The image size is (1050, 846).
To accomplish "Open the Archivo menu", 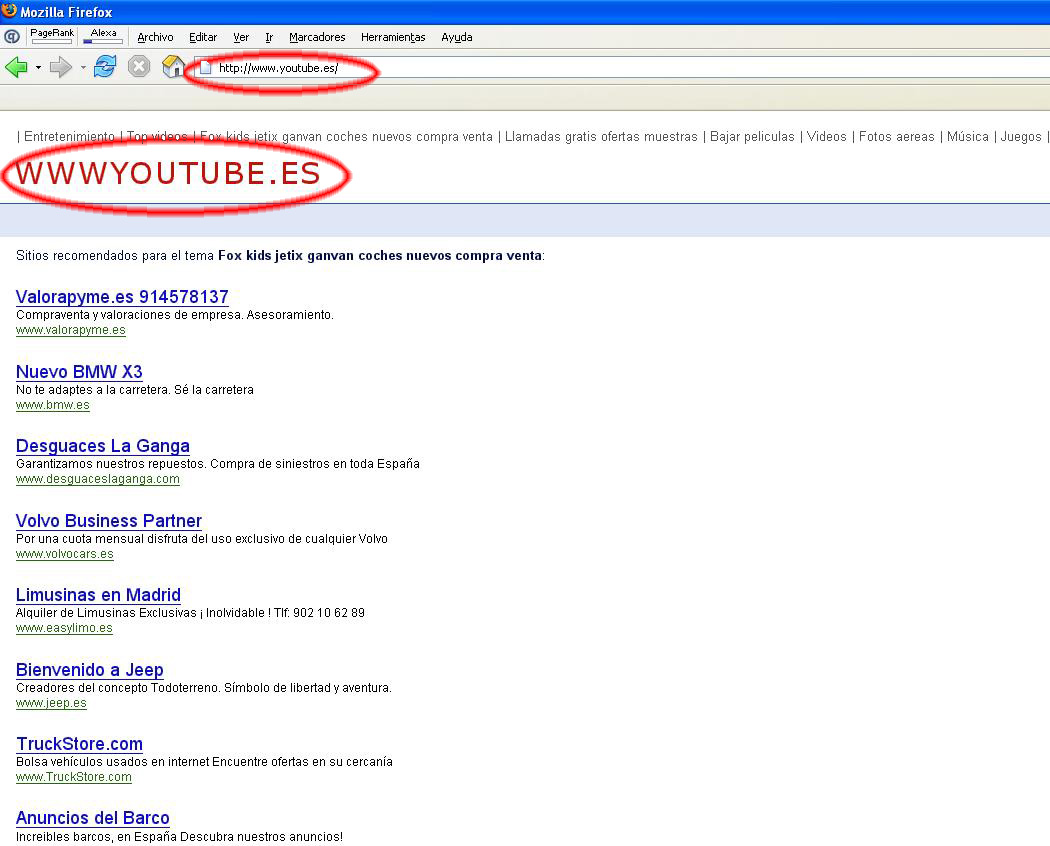I will pos(155,37).
